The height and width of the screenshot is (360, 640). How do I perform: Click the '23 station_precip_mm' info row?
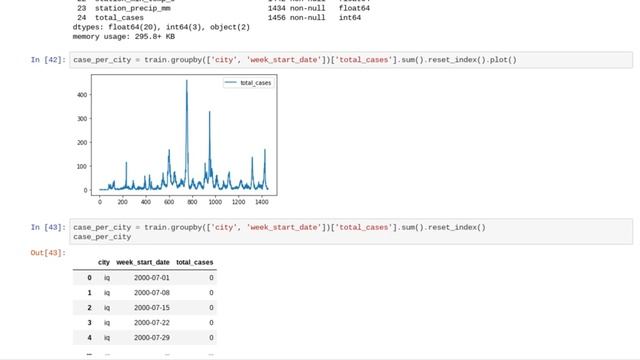click(223, 8)
